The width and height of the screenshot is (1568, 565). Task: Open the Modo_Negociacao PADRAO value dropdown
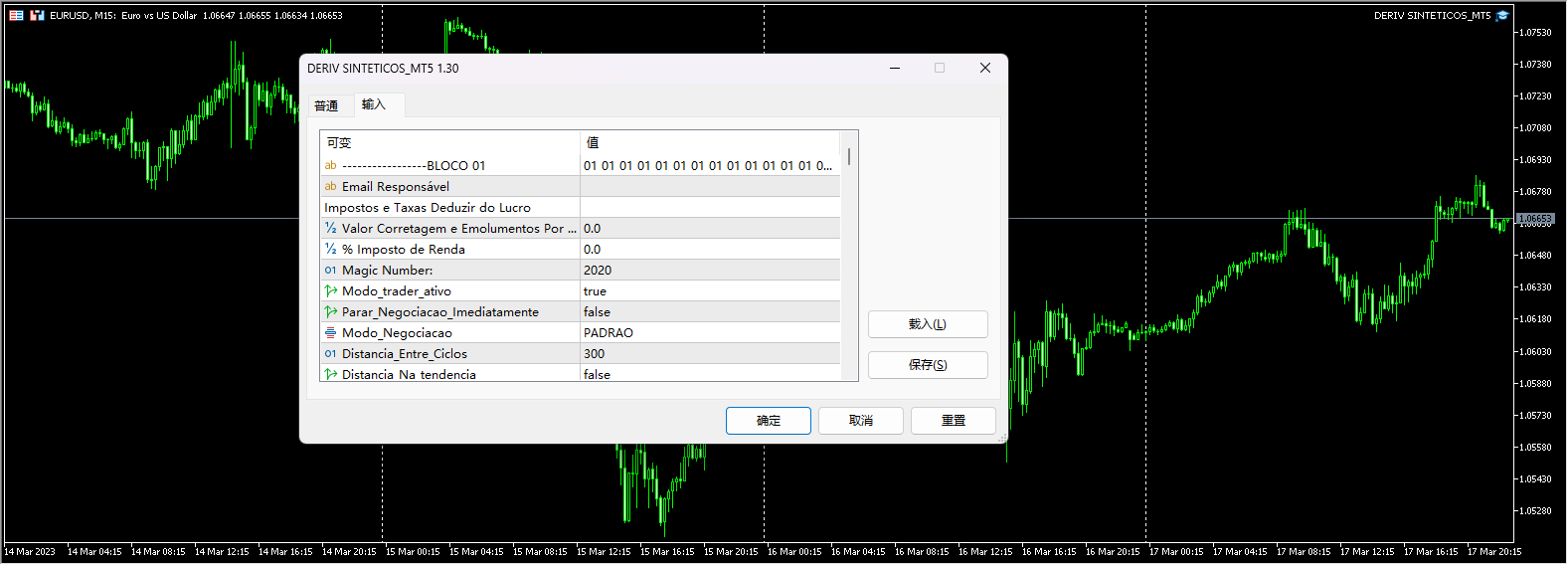coord(710,333)
